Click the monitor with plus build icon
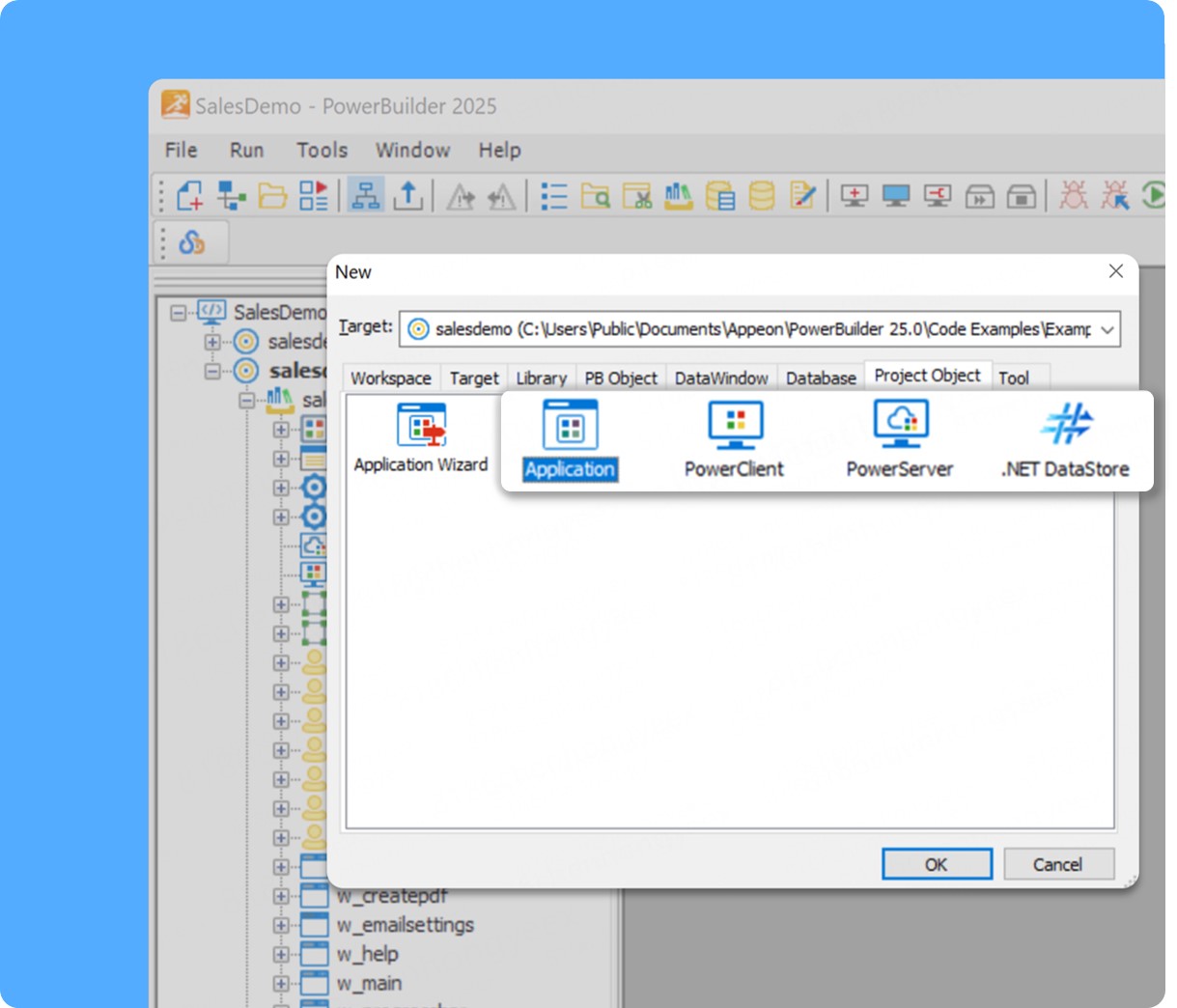 pyautogui.click(x=855, y=196)
